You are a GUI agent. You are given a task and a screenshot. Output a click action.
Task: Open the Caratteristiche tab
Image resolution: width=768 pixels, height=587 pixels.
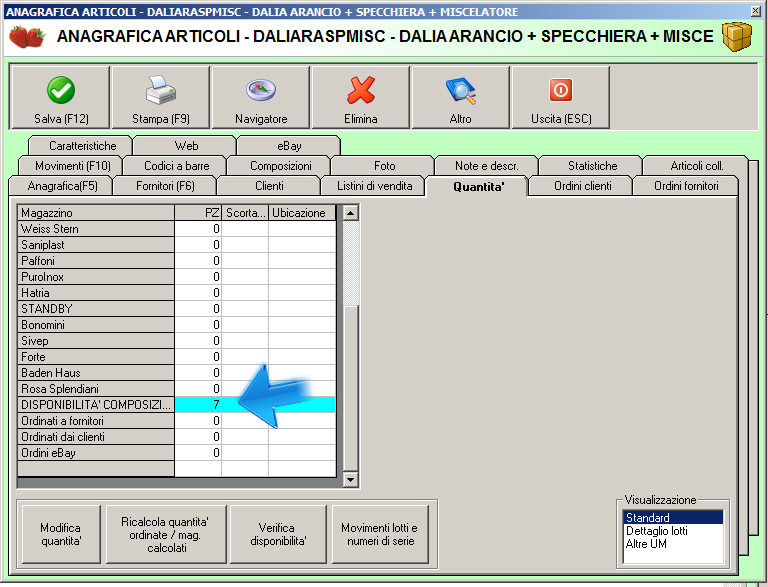81,146
